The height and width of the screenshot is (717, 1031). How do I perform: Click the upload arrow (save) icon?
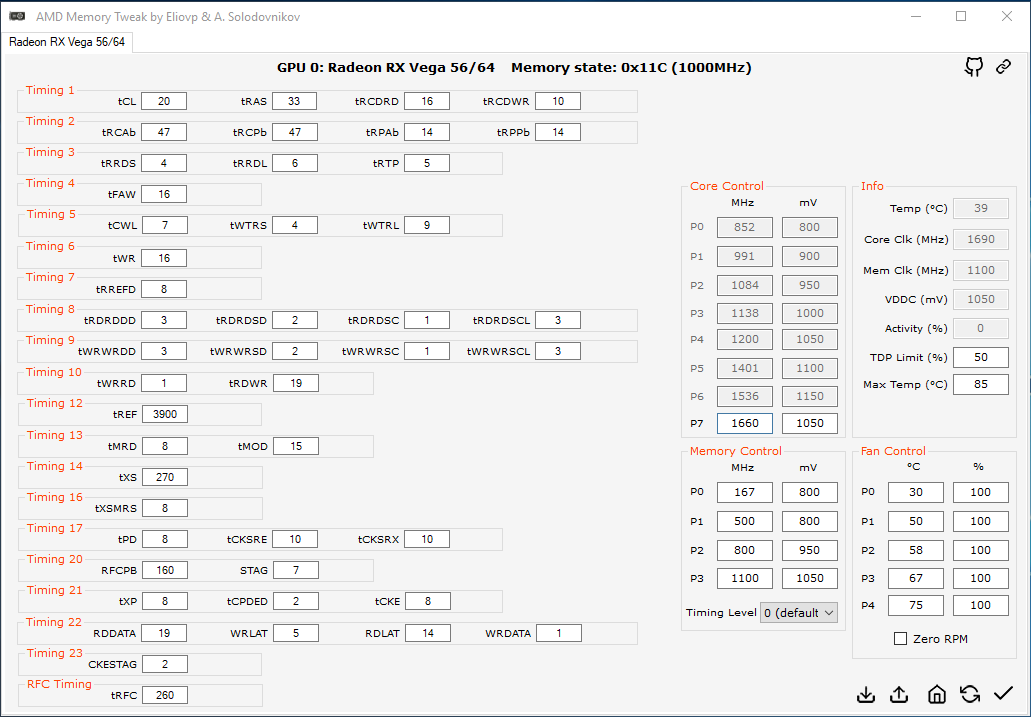[x=900, y=694]
